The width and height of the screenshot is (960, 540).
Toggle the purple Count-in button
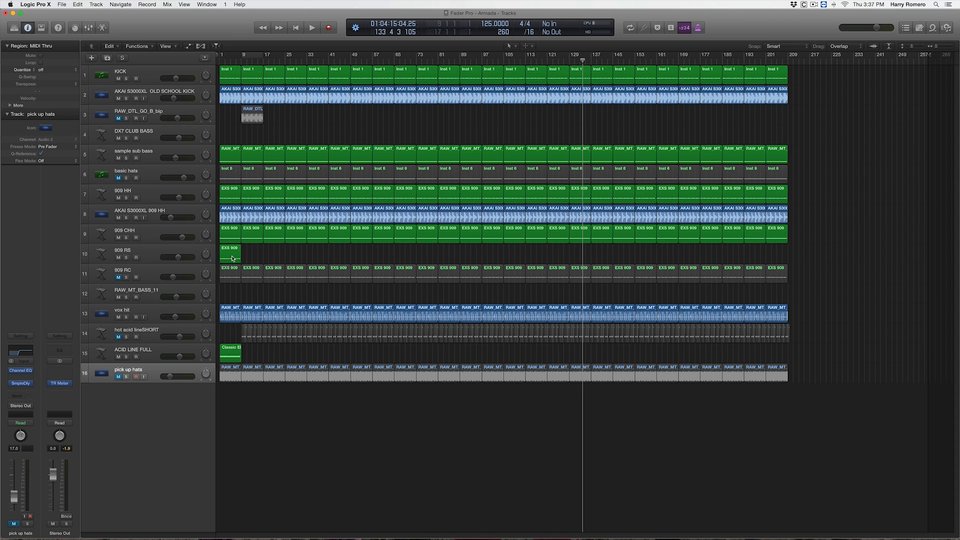coord(684,28)
